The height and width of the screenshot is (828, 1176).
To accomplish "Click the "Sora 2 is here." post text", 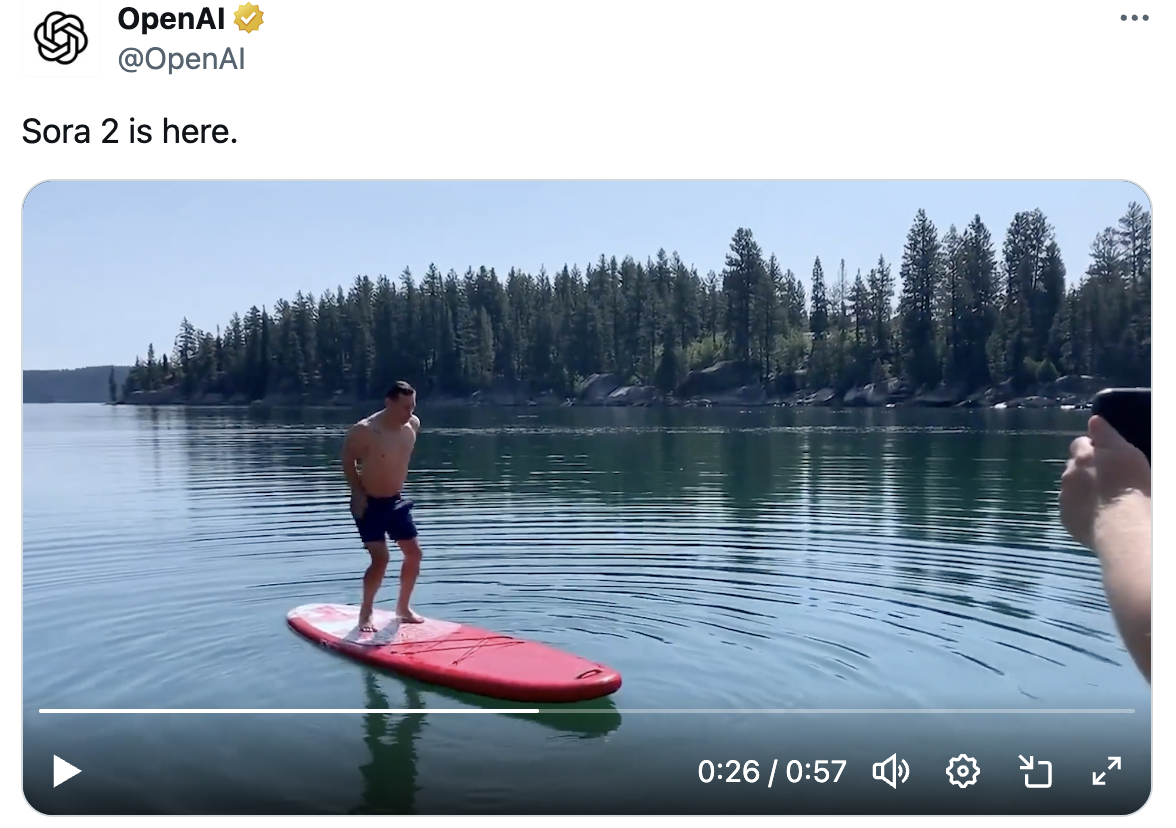I will (130, 131).
